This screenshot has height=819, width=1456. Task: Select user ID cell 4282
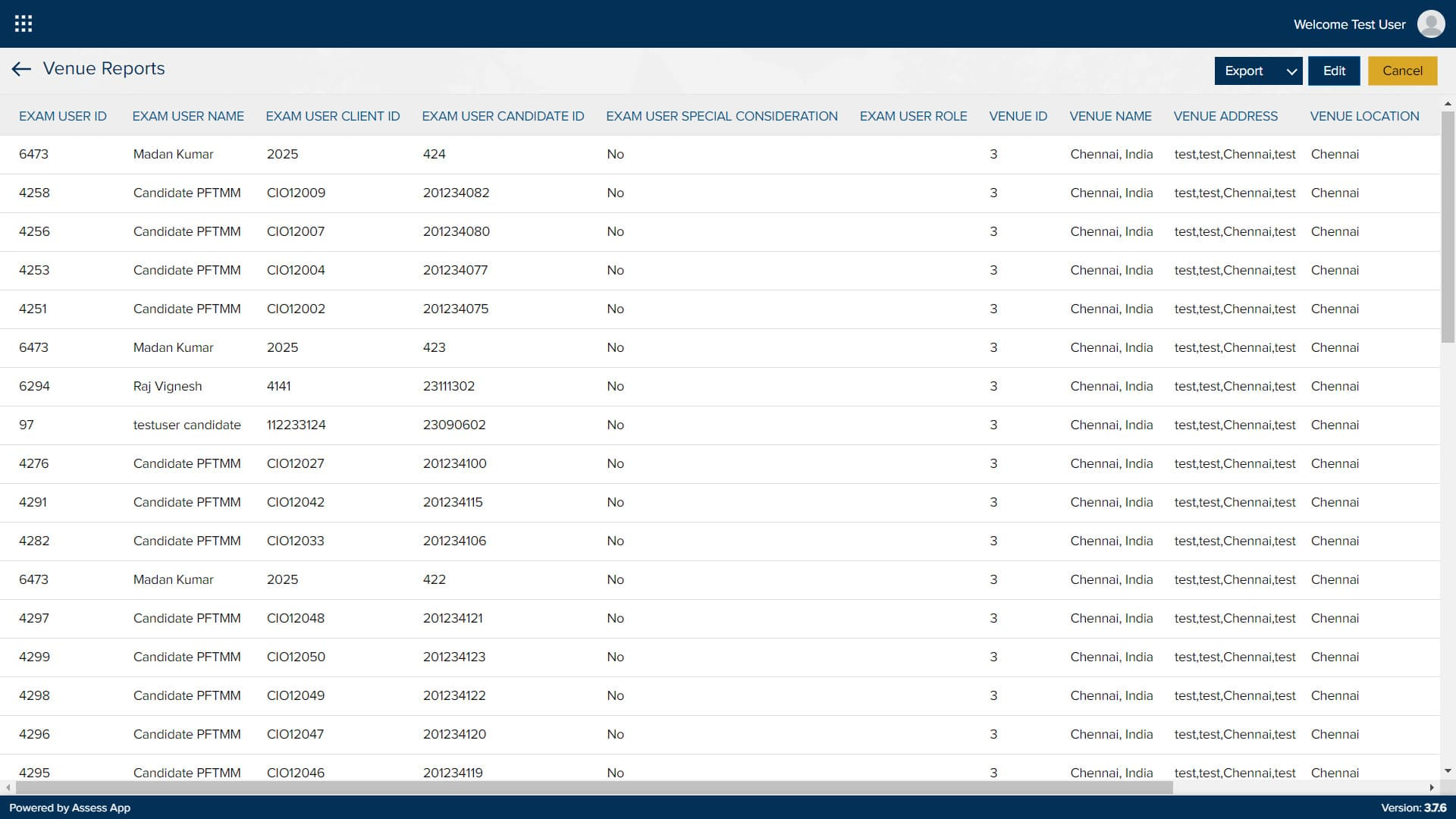point(34,541)
